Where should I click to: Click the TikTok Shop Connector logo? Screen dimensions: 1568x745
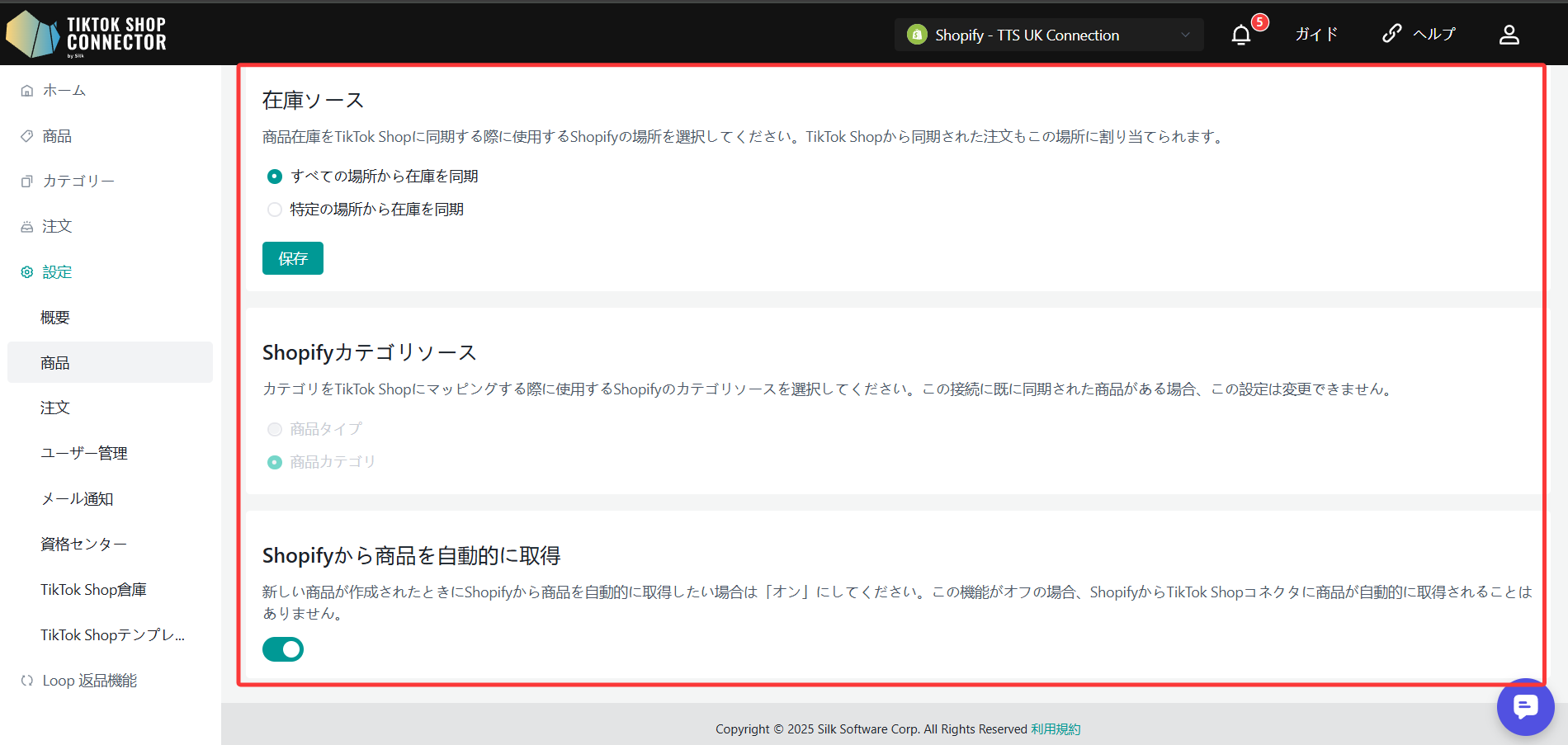point(86,34)
